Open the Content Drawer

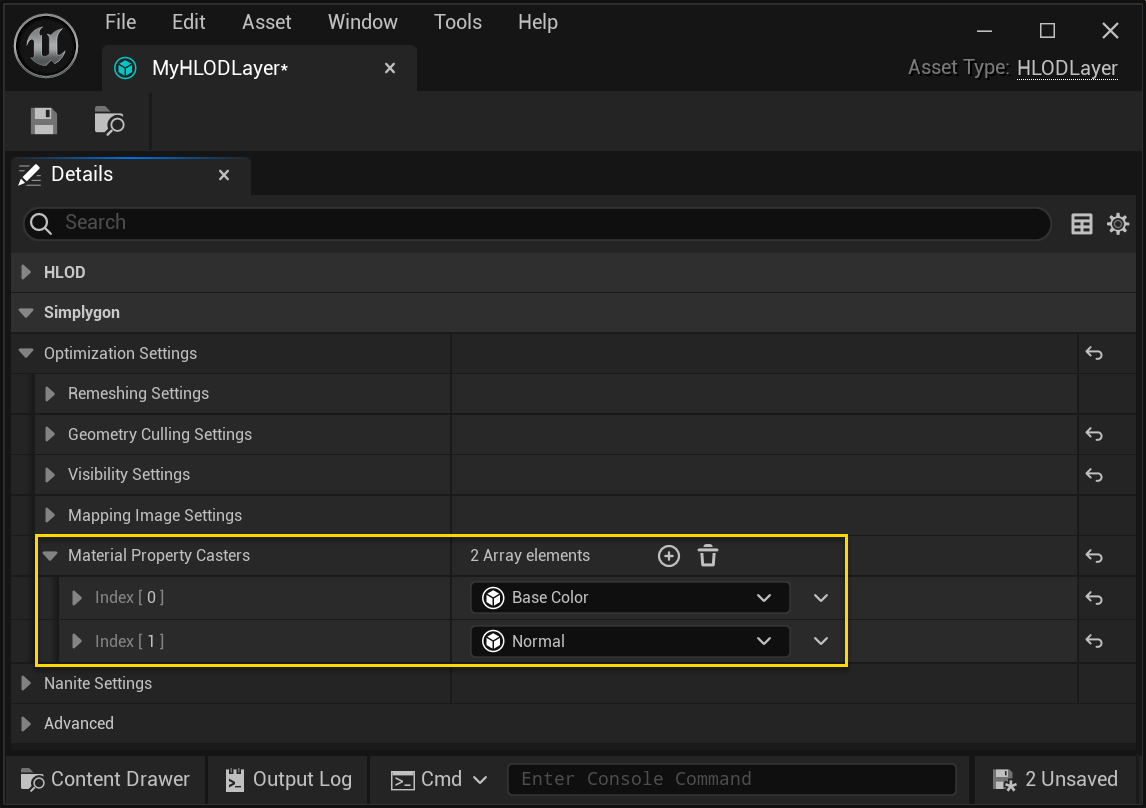click(x=106, y=779)
